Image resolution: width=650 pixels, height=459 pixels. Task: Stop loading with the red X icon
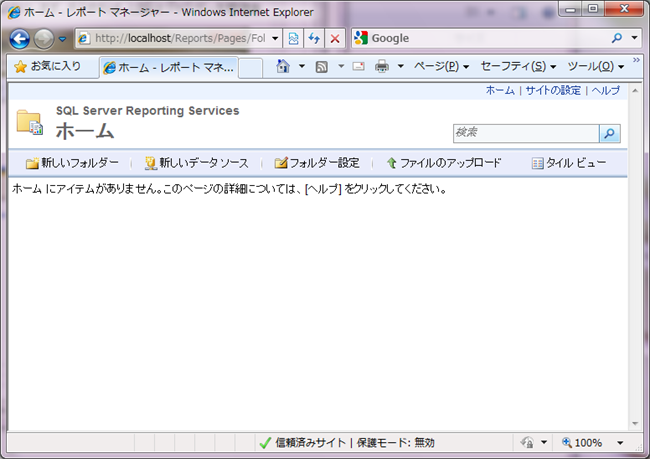point(335,39)
